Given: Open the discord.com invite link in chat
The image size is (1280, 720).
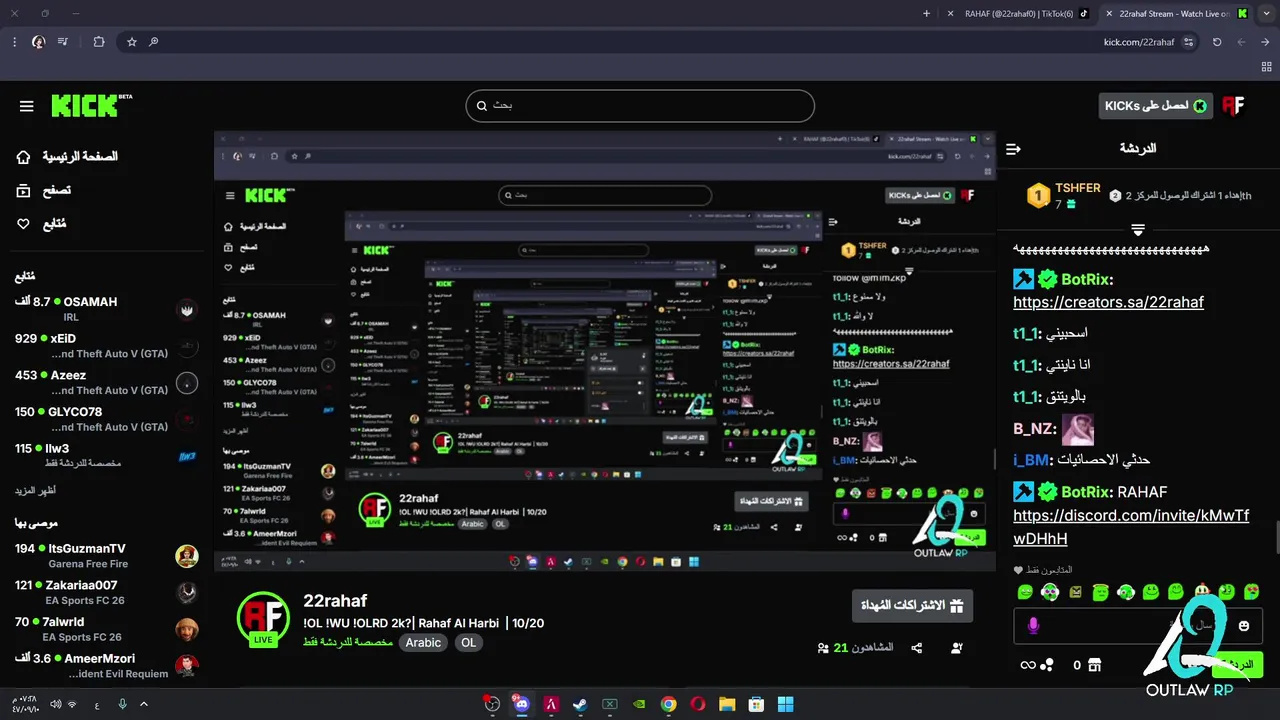Looking at the screenshot, I should pos(1131,527).
